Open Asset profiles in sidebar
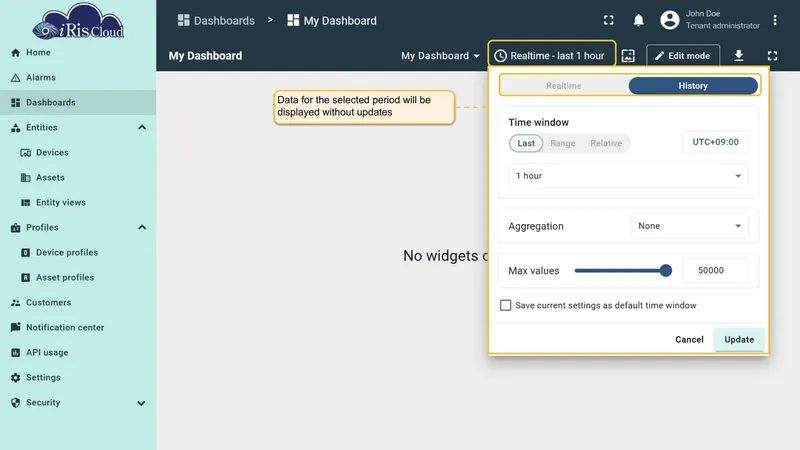Image resolution: width=800 pixels, height=450 pixels. tap(78, 278)
